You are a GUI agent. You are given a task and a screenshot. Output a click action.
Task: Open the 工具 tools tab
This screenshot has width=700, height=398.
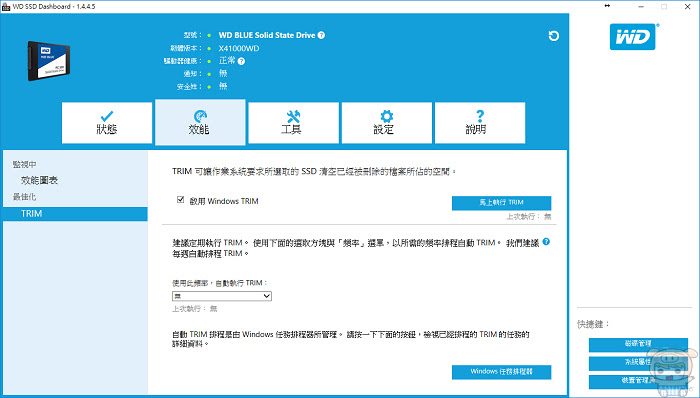pyautogui.click(x=293, y=123)
